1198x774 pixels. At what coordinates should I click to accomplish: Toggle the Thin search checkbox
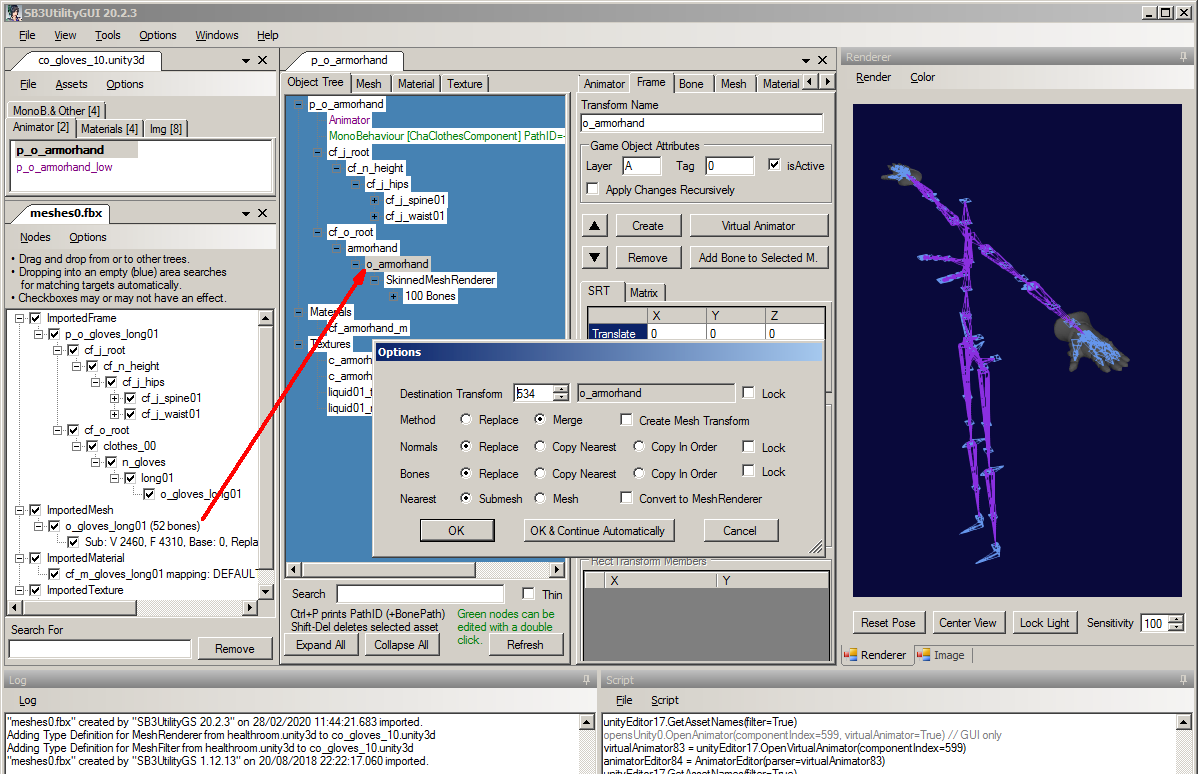pyautogui.click(x=528, y=594)
